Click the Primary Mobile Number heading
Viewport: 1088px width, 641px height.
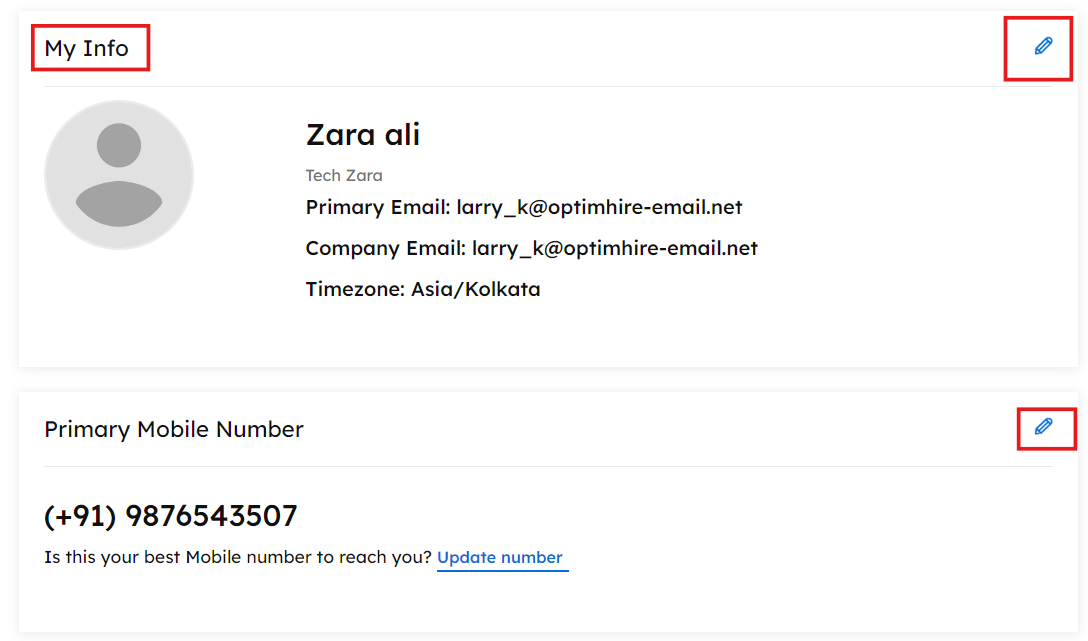coord(174,429)
